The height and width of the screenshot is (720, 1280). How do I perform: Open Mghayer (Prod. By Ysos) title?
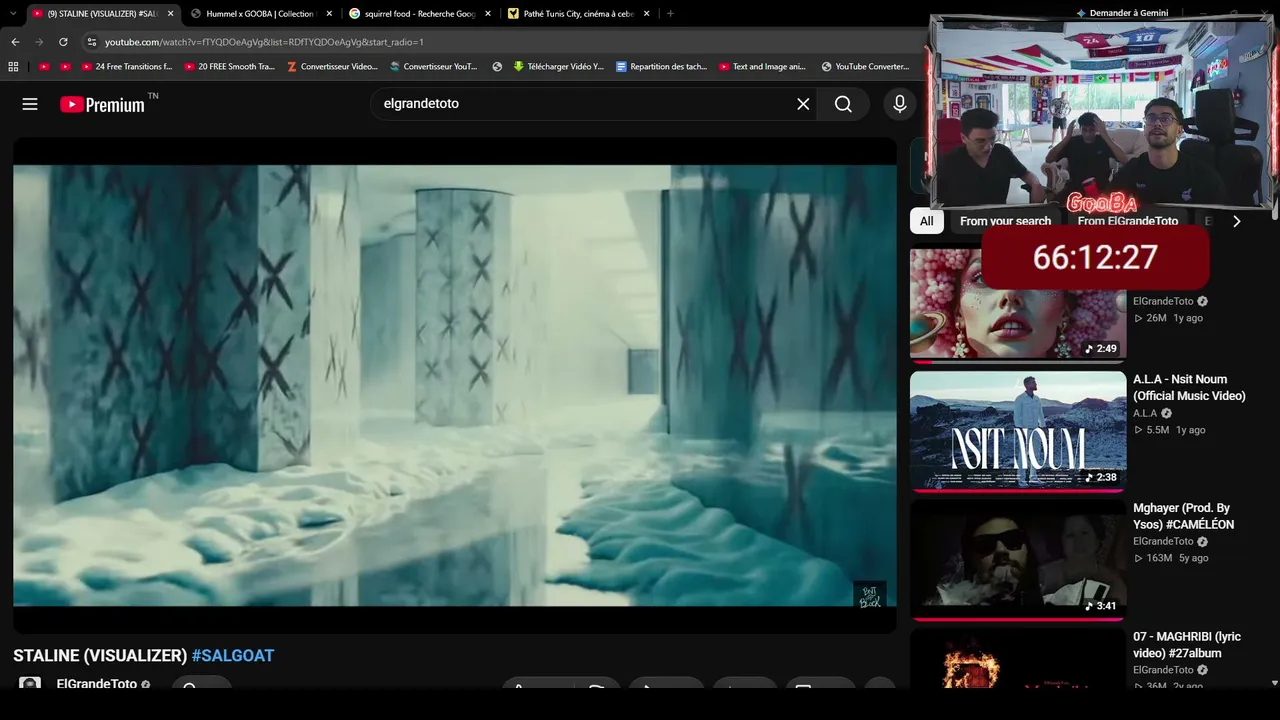click(x=1184, y=516)
